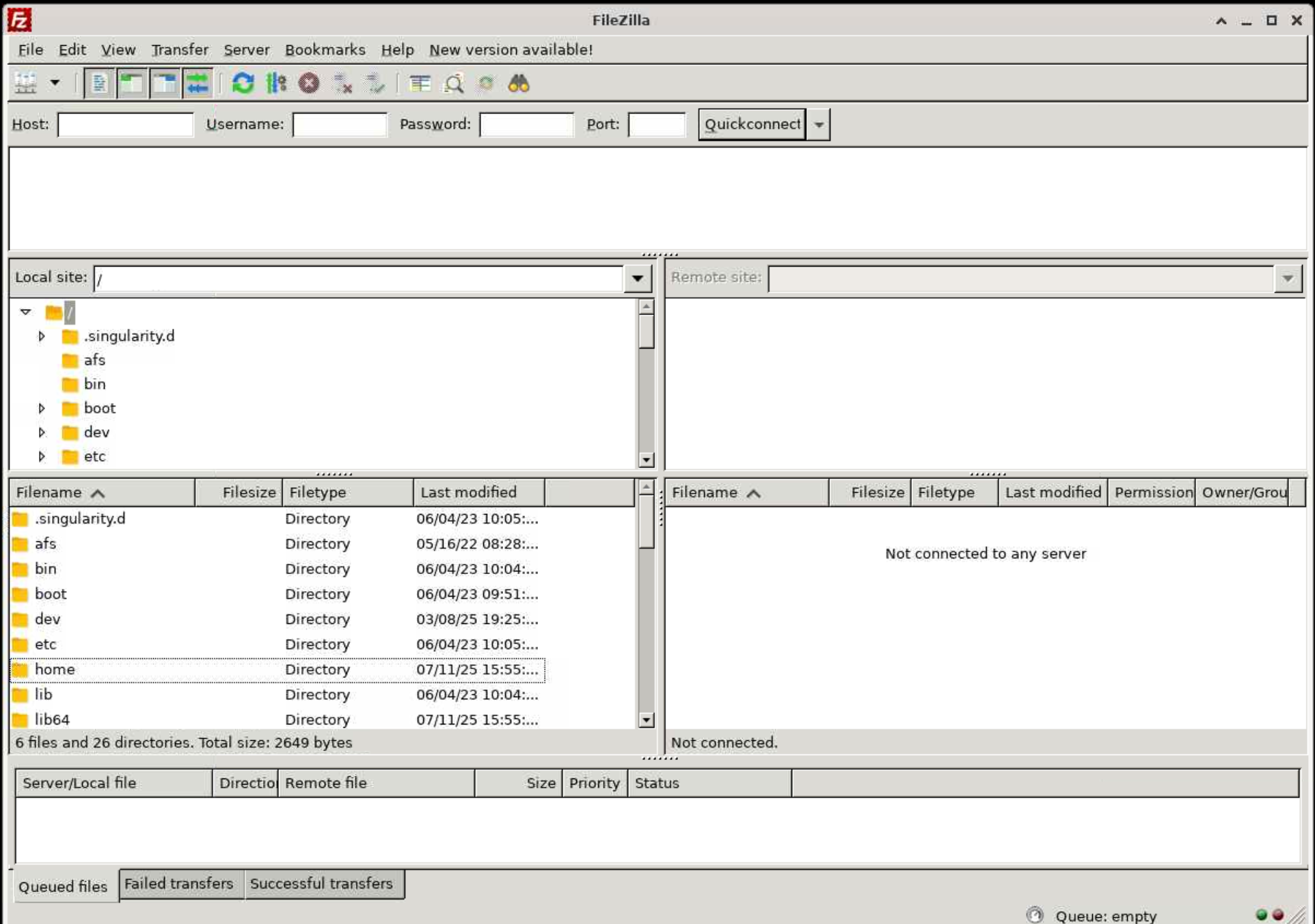Viewport: 1315px width, 924px height.
Task: Click green activity indicator light
Action: click(x=1262, y=914)
